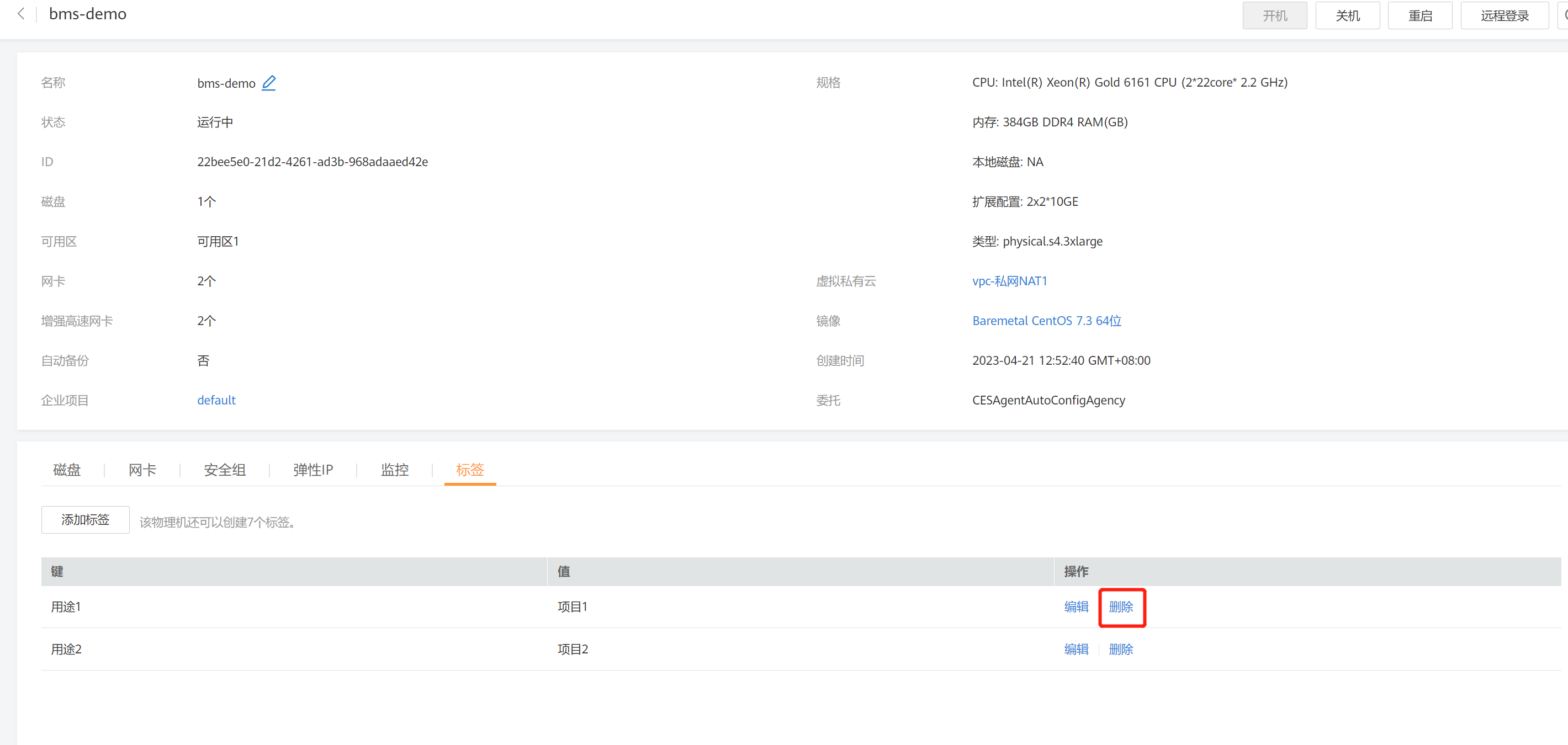Edit the 用途1 tag row
Screen dimensions: 1568x745
(x=1076, y=606)
